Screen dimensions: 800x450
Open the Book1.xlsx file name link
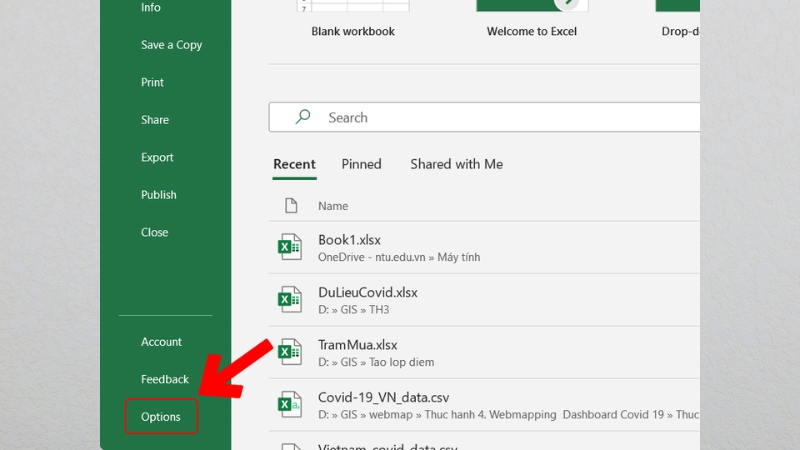[349, 240]
